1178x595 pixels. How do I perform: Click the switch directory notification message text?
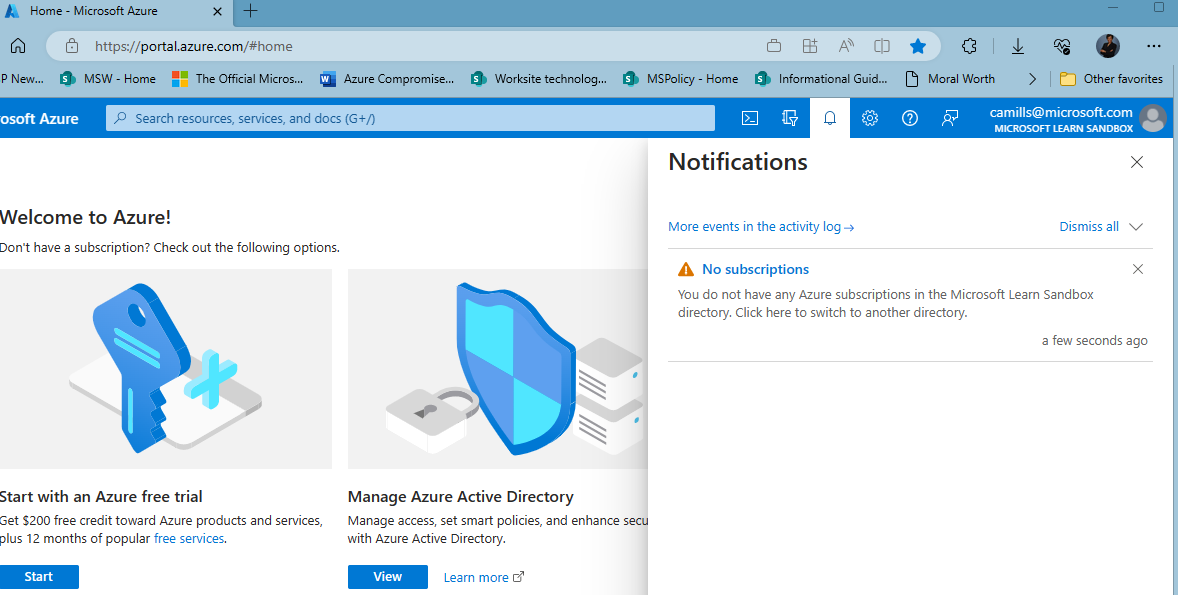(886, 304)
